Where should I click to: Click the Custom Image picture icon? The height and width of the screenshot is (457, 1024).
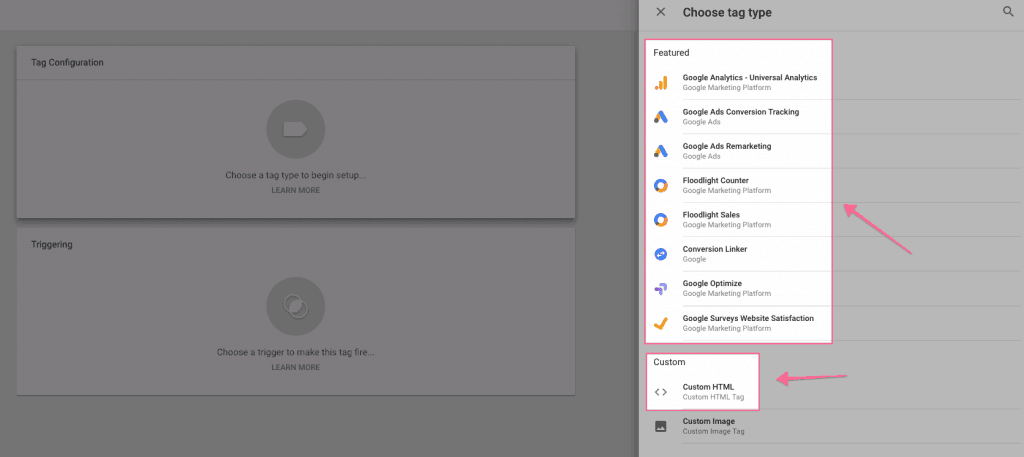pyautogui.click(x=661, y=426)
